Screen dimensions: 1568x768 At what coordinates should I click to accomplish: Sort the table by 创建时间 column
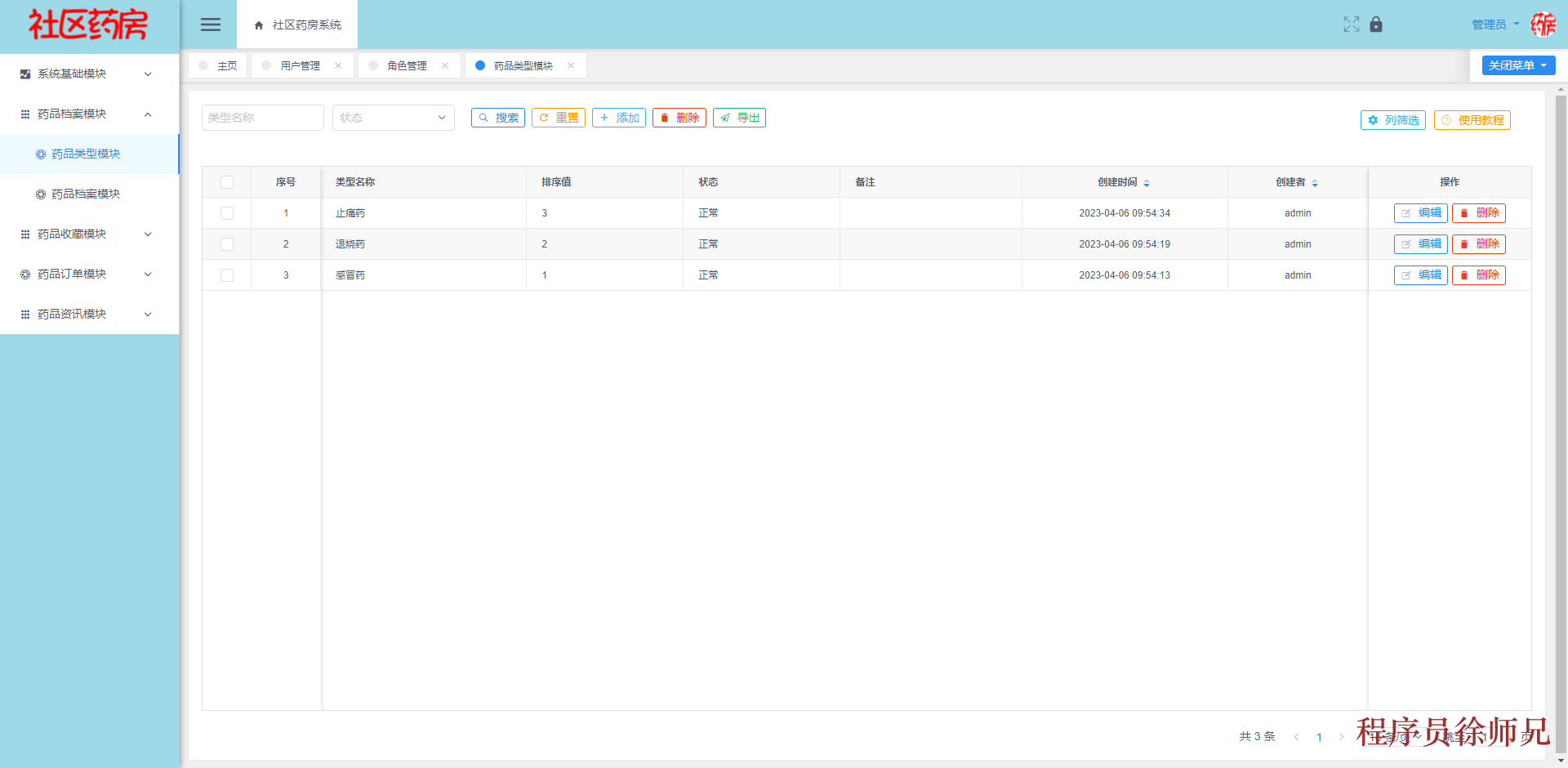coord(1147,182)
